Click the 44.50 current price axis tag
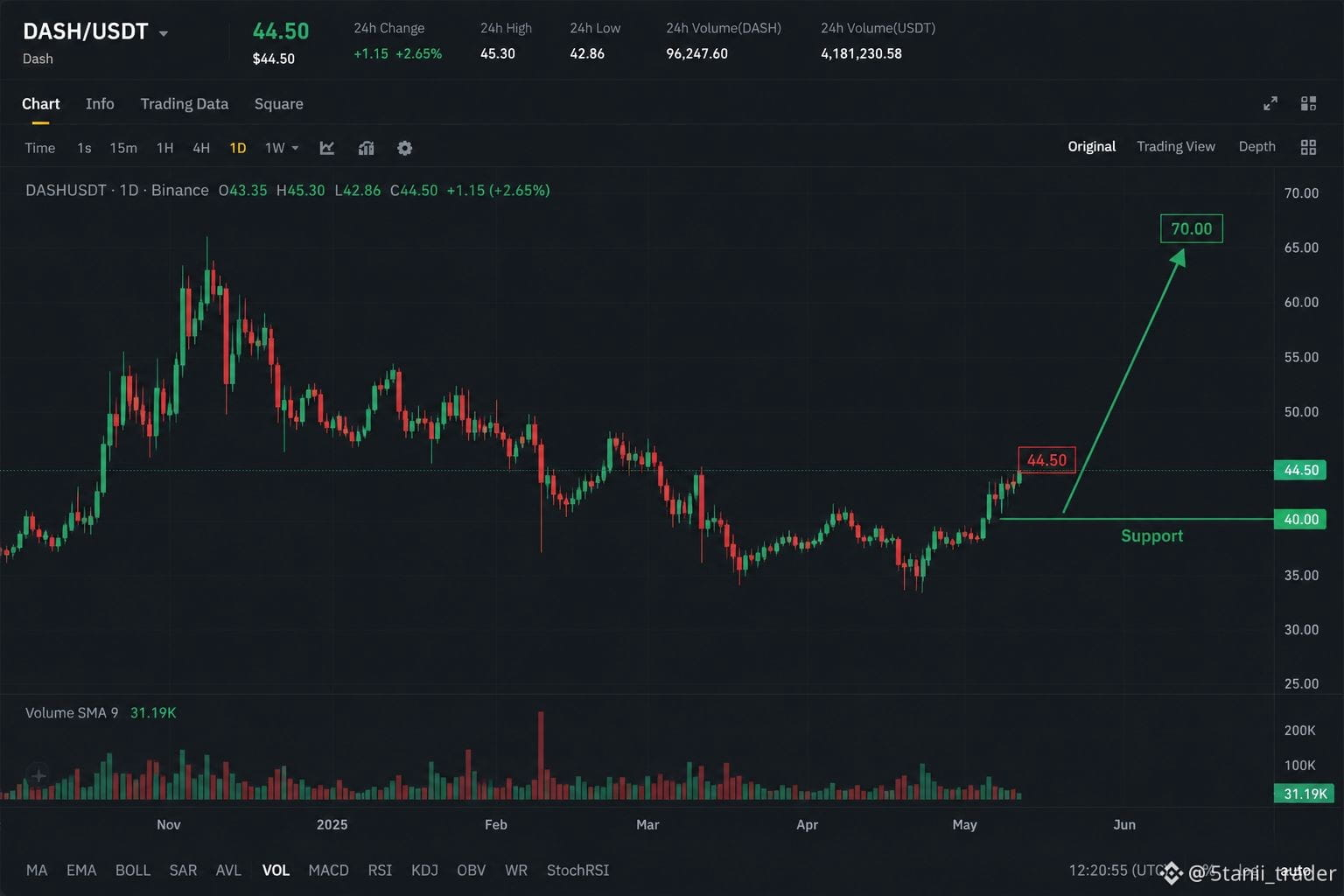Image resolution: width=1344 pixels, height=896 pixels. [x=1300, y=470]
